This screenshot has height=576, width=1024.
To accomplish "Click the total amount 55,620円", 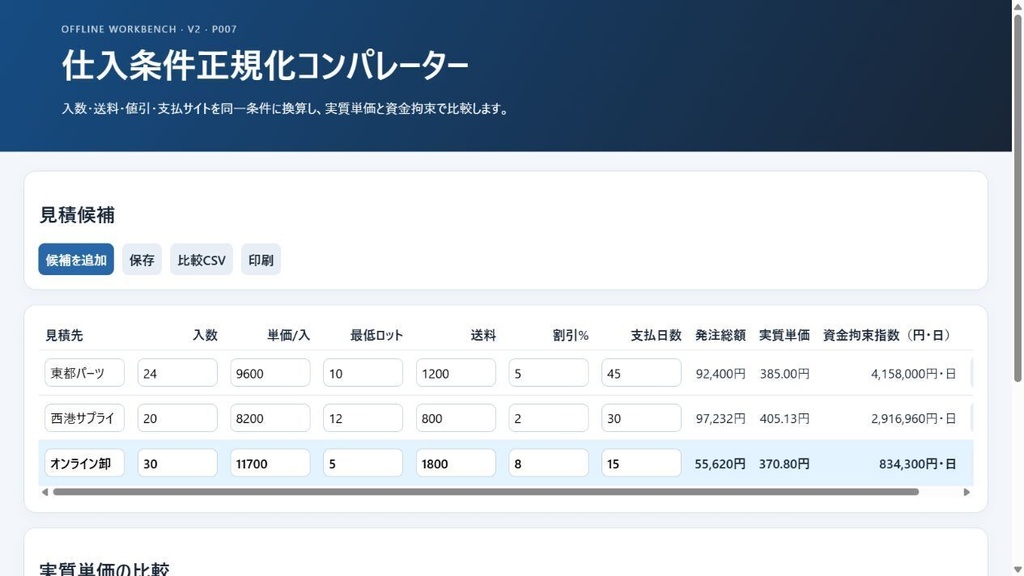I will coord(720,464).
